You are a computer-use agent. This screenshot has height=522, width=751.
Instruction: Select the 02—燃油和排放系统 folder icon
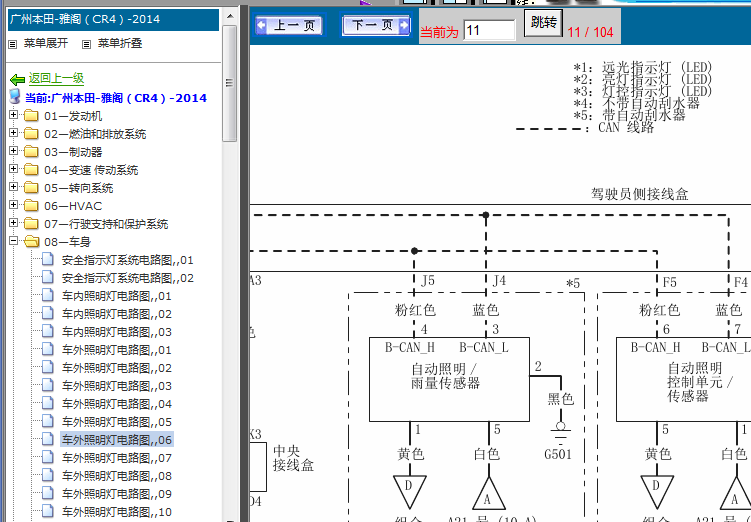tap(31, 134)
